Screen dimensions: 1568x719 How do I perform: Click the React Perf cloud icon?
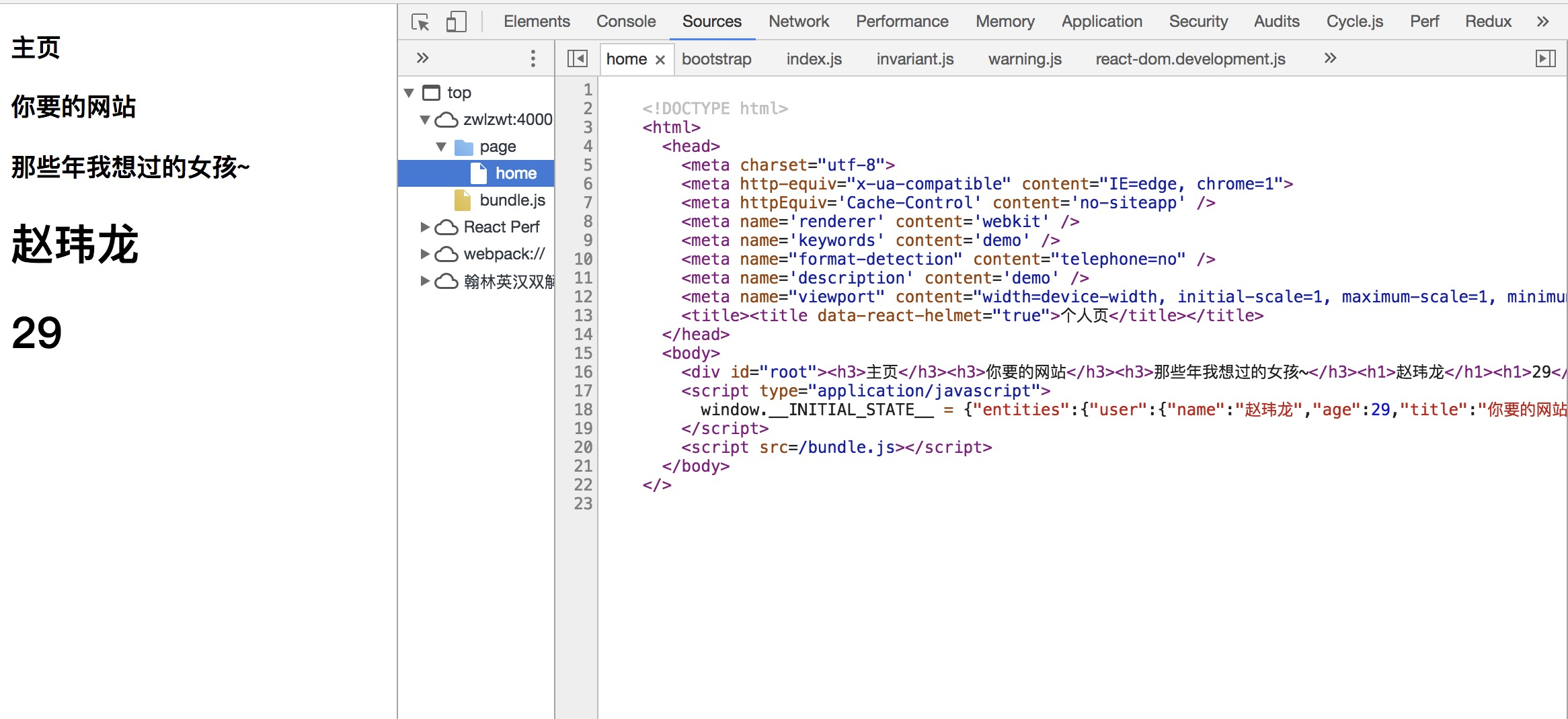click(446, 227)
